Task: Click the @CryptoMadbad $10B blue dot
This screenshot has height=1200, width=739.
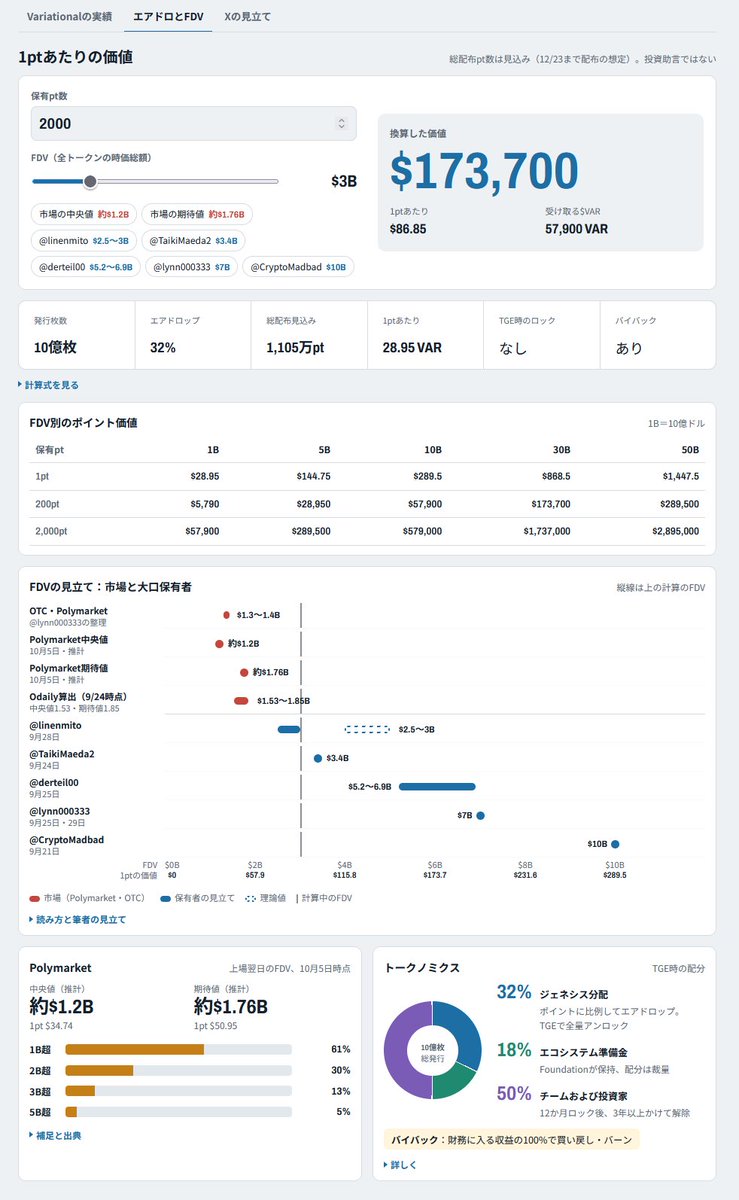Action: [615, 844]
